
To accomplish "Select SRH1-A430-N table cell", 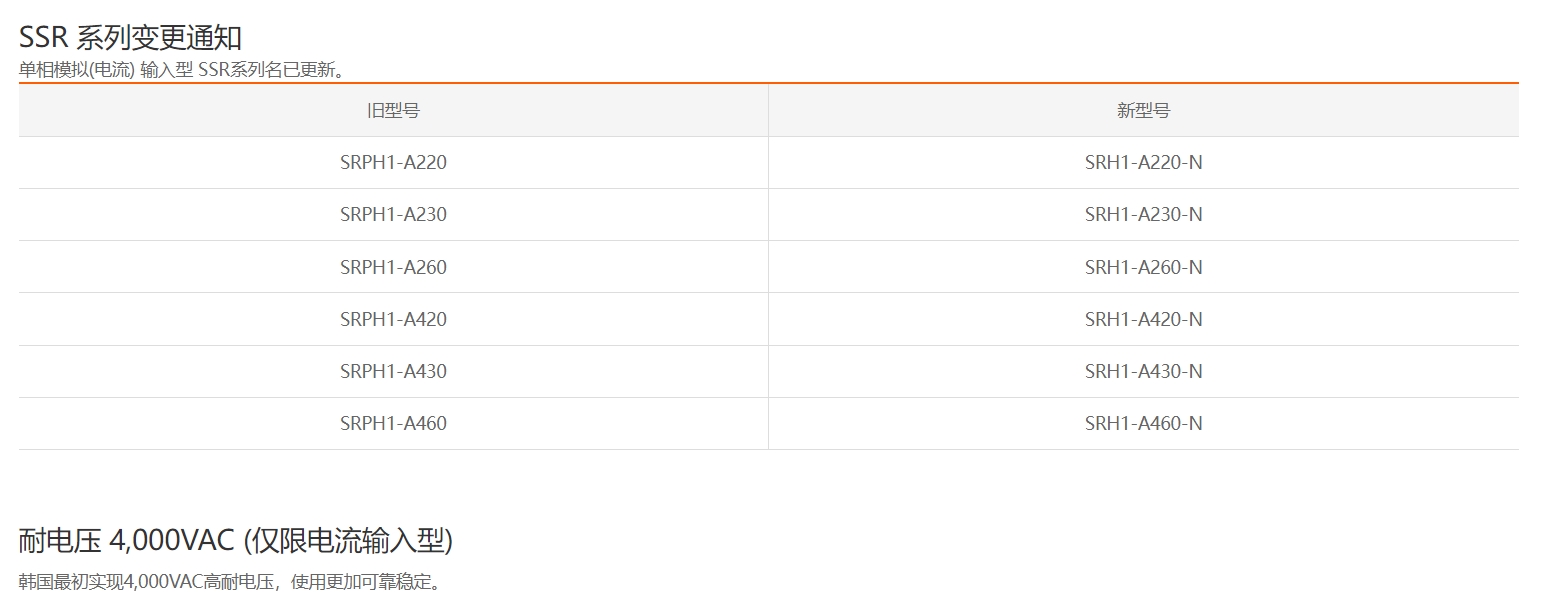I will [x=1143, y=371].
